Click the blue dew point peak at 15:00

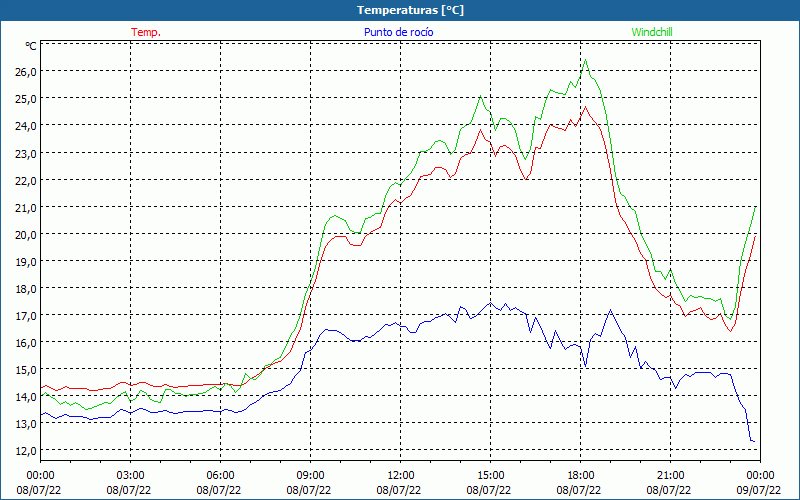[x=490, y=303]
